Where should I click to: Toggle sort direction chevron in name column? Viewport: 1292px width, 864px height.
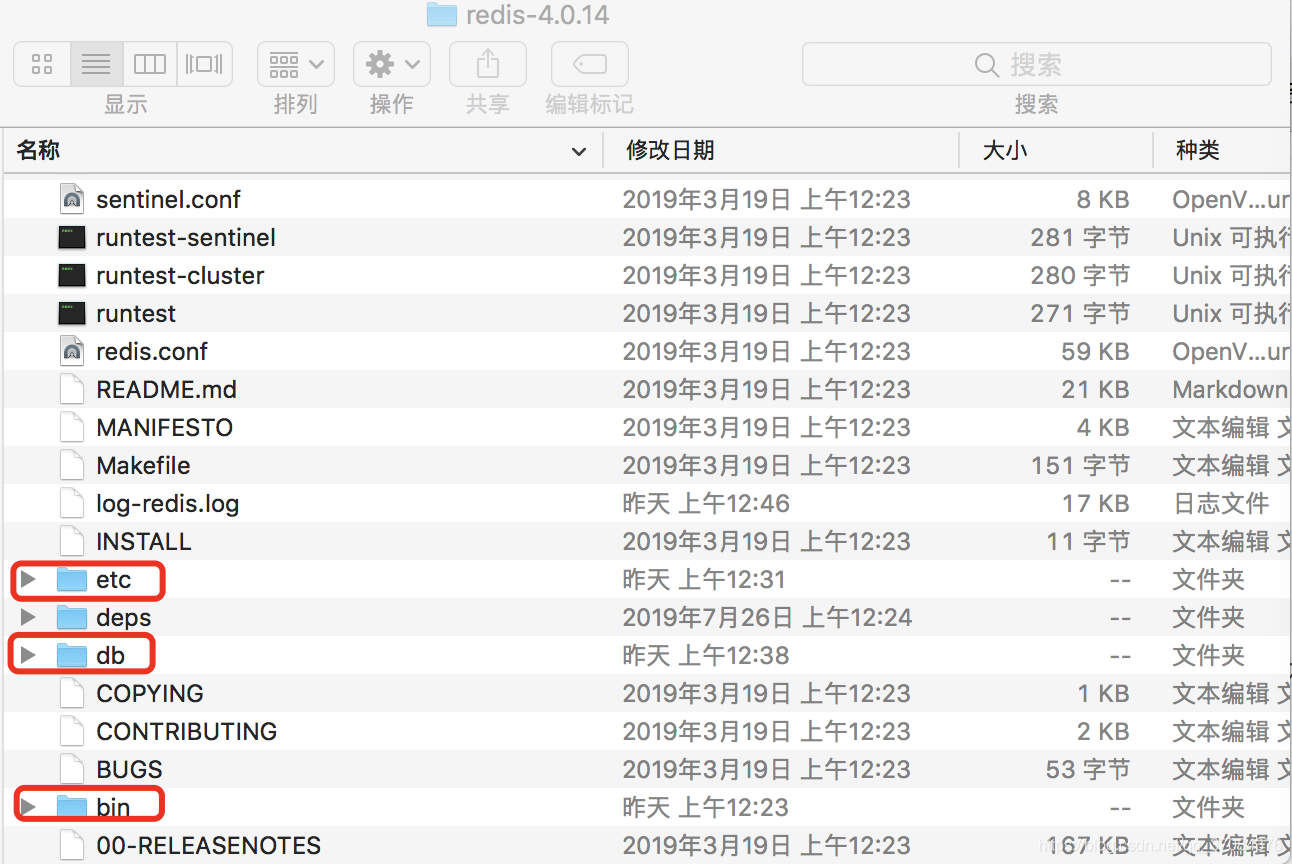click(579, 152)
